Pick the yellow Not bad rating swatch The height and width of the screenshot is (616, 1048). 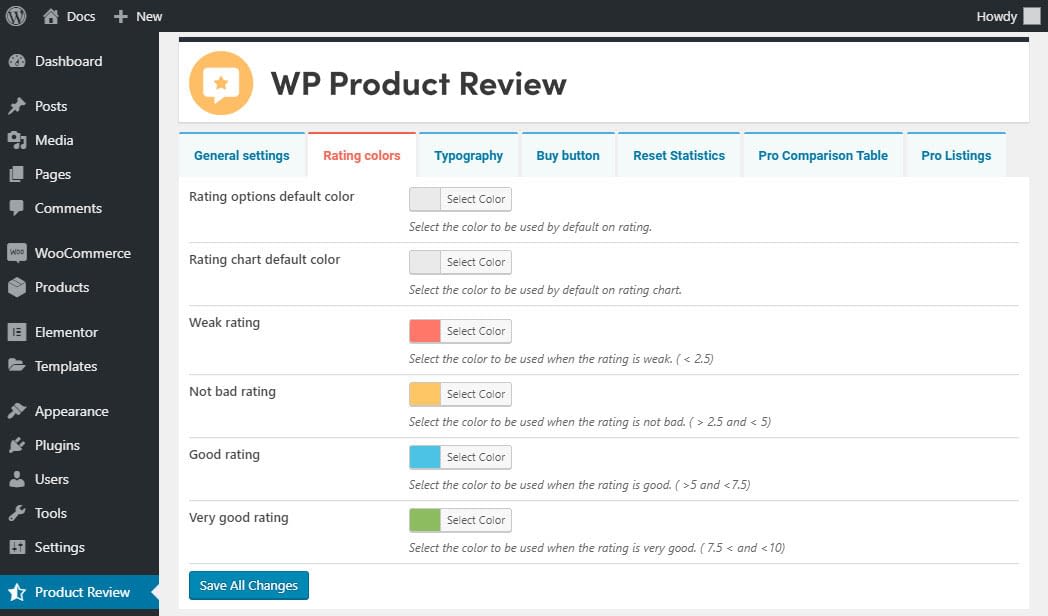click(425, 394)
